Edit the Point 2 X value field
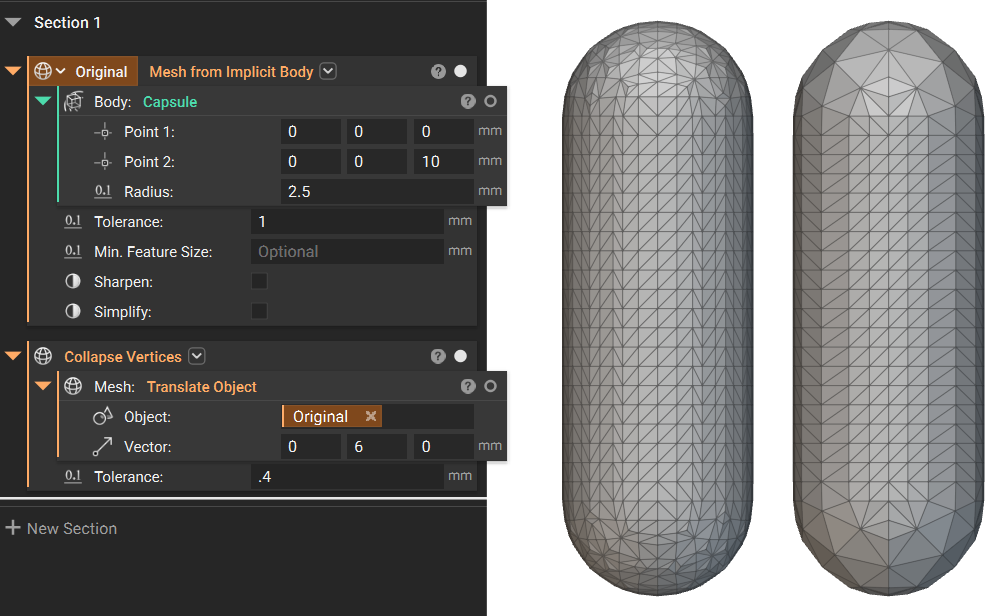This screenshot has width=1004, height=616. click(x=311, y=162)
